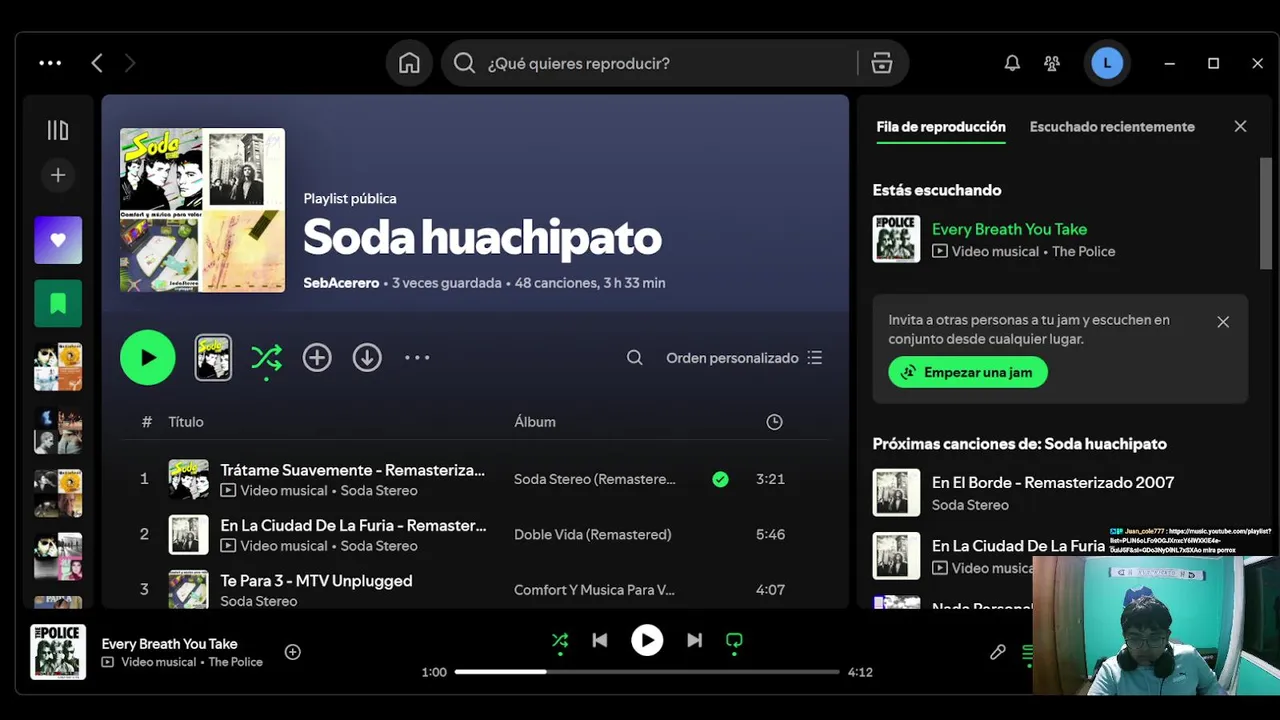Go forward with the right arrow
Screen dimensions: 1280x720
(129, 63)
